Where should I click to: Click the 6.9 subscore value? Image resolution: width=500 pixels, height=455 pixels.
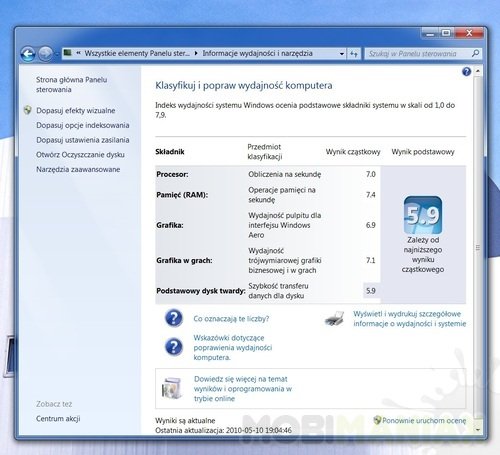coord(371,225)
